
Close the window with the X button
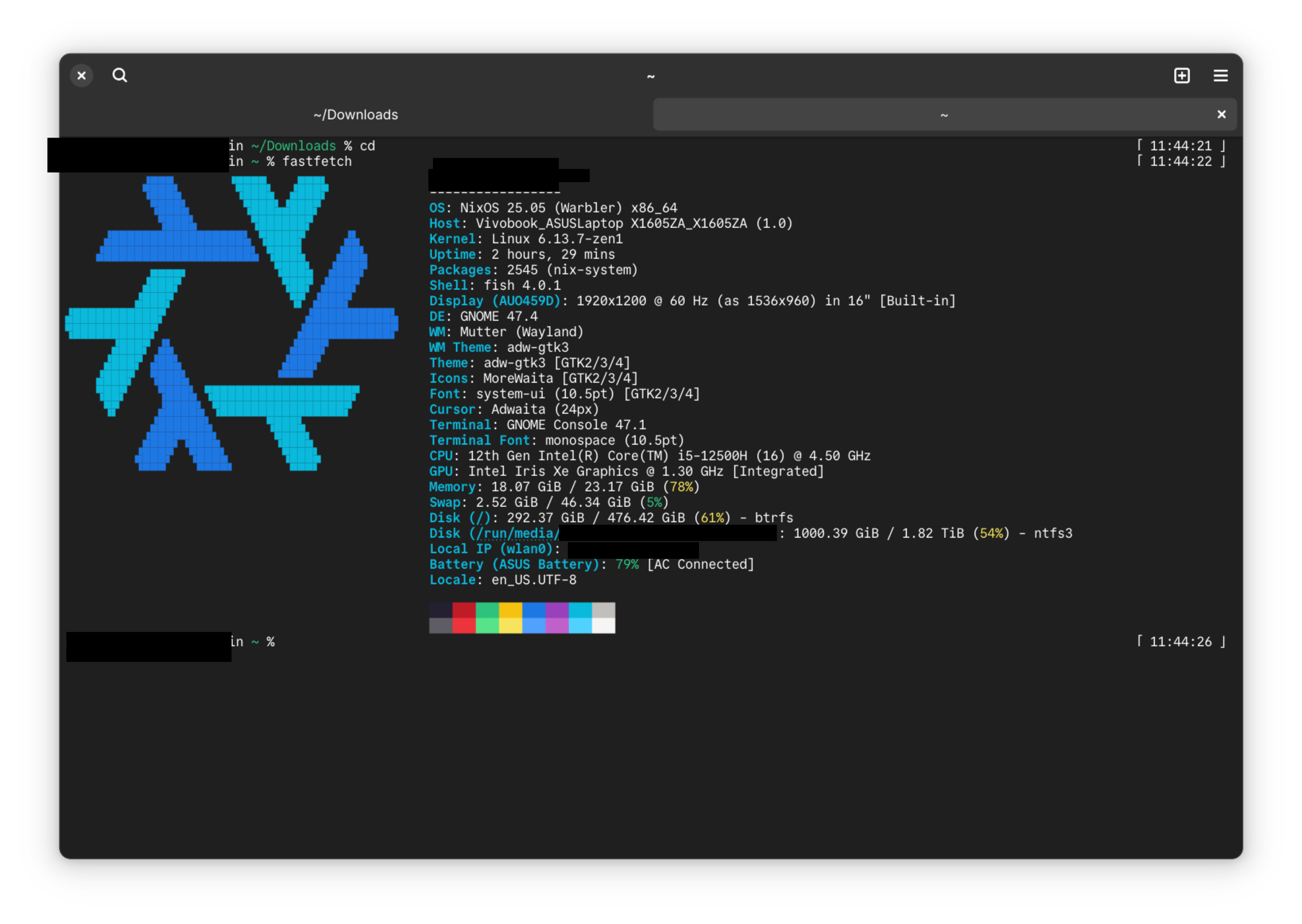point(81,76)
